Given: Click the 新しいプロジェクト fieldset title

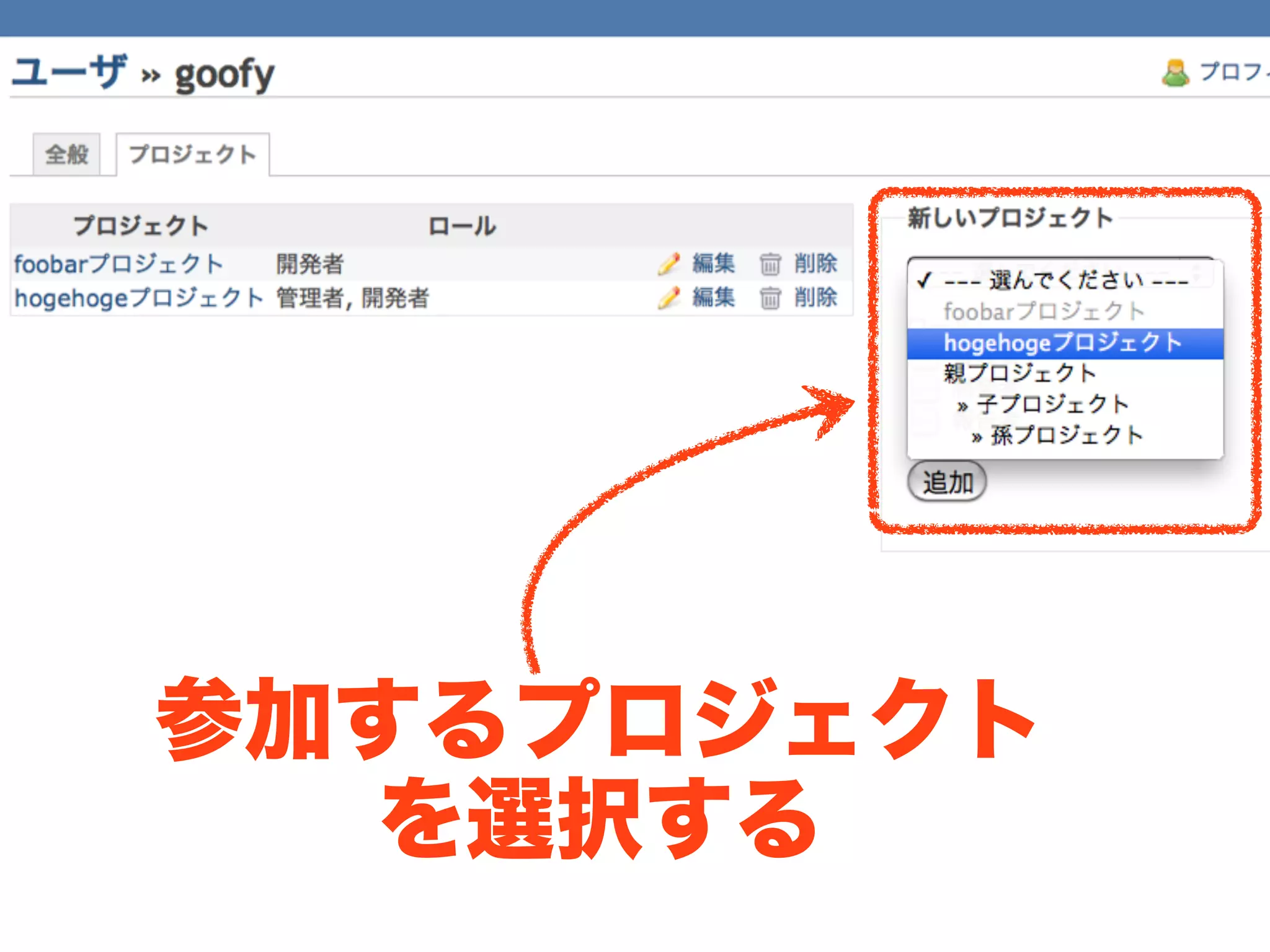Looking at the screenshot, I should point(1010,218).
